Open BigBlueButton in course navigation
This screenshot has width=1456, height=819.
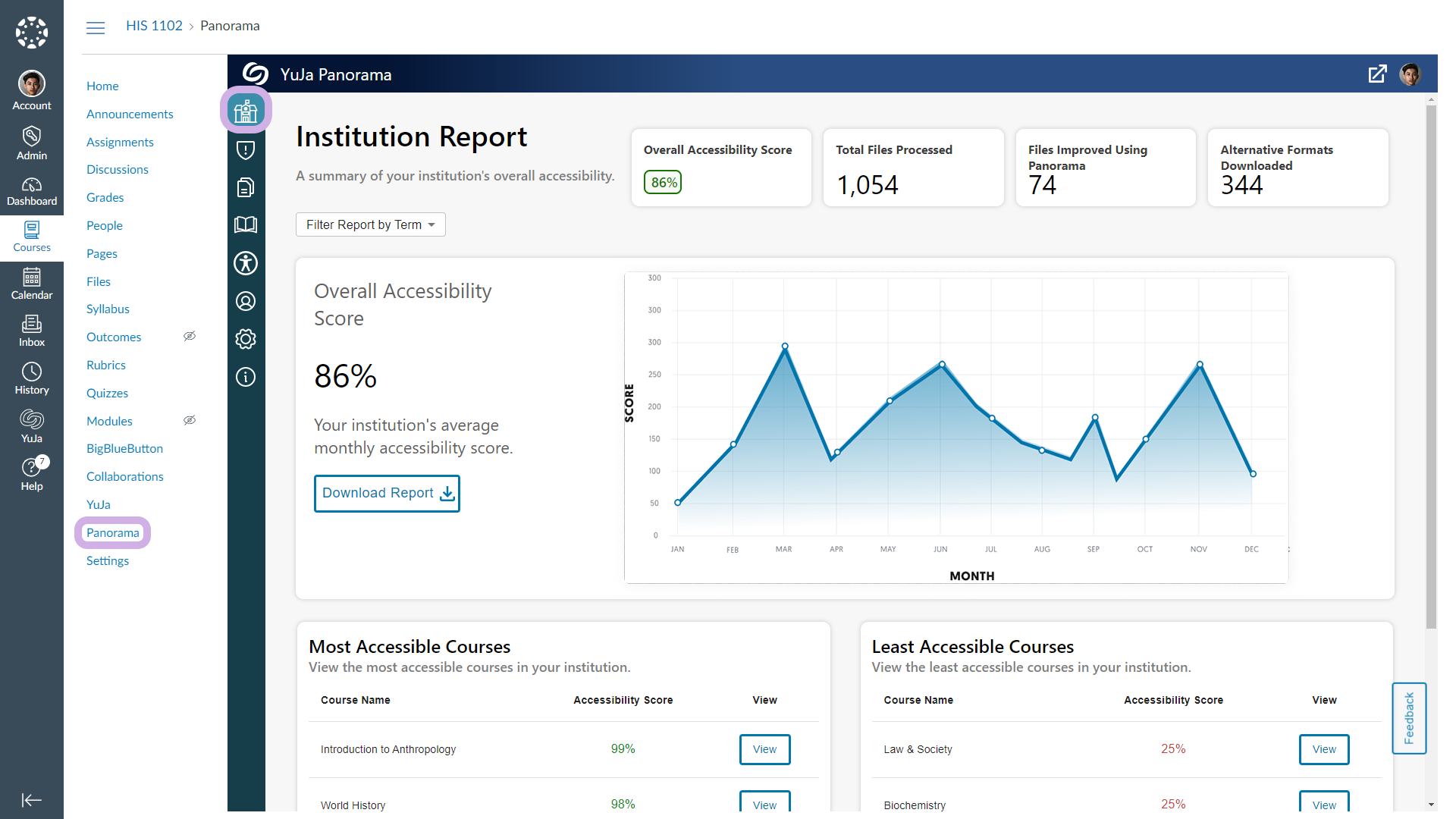click(124, 448)
